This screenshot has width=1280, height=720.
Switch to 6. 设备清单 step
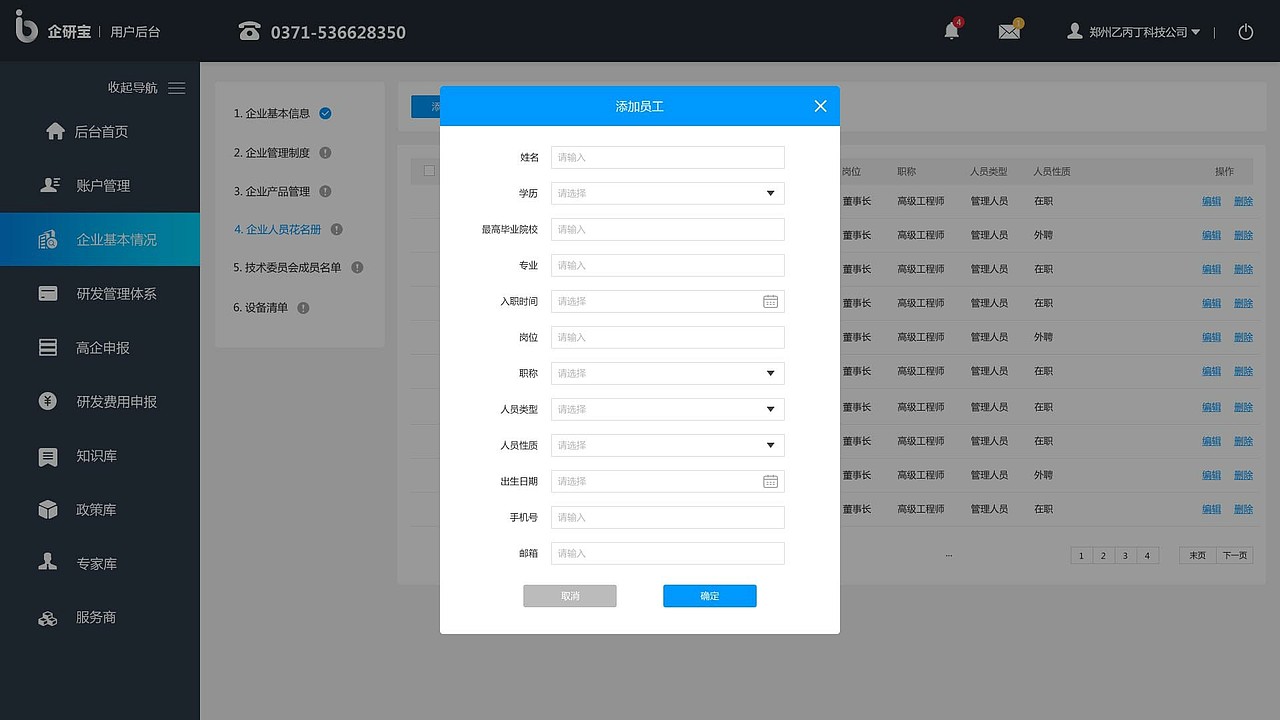(x=261, y=308)
